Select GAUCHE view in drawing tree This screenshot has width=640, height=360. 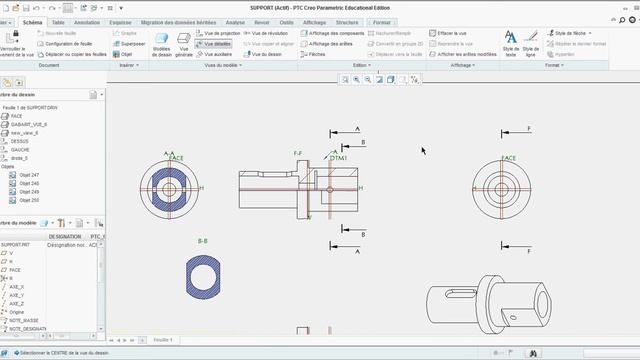click(x=20, y=150)
